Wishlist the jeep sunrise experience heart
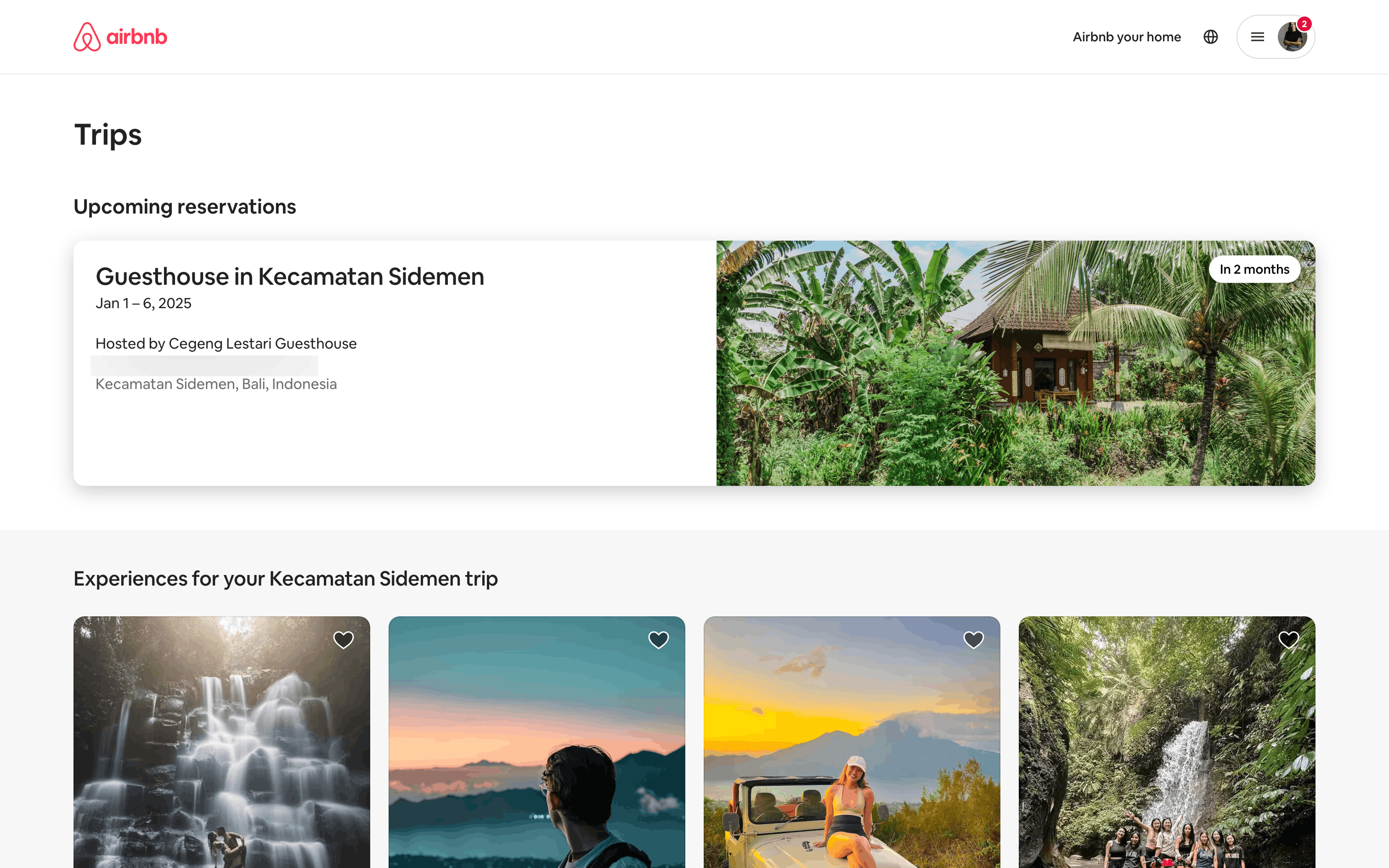1389x868 pixels. 973,639
